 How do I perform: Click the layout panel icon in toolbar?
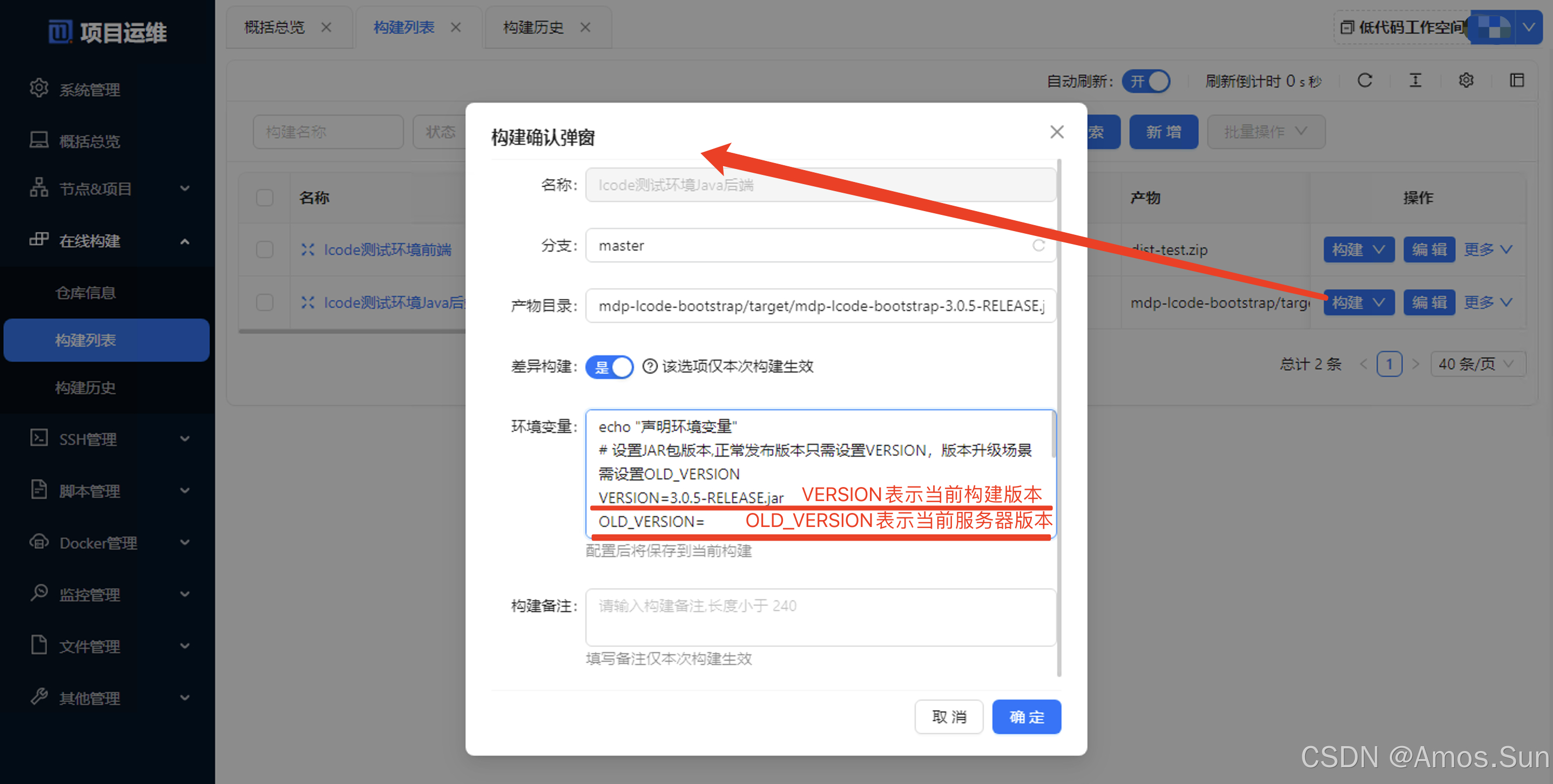click(1516, 80)
